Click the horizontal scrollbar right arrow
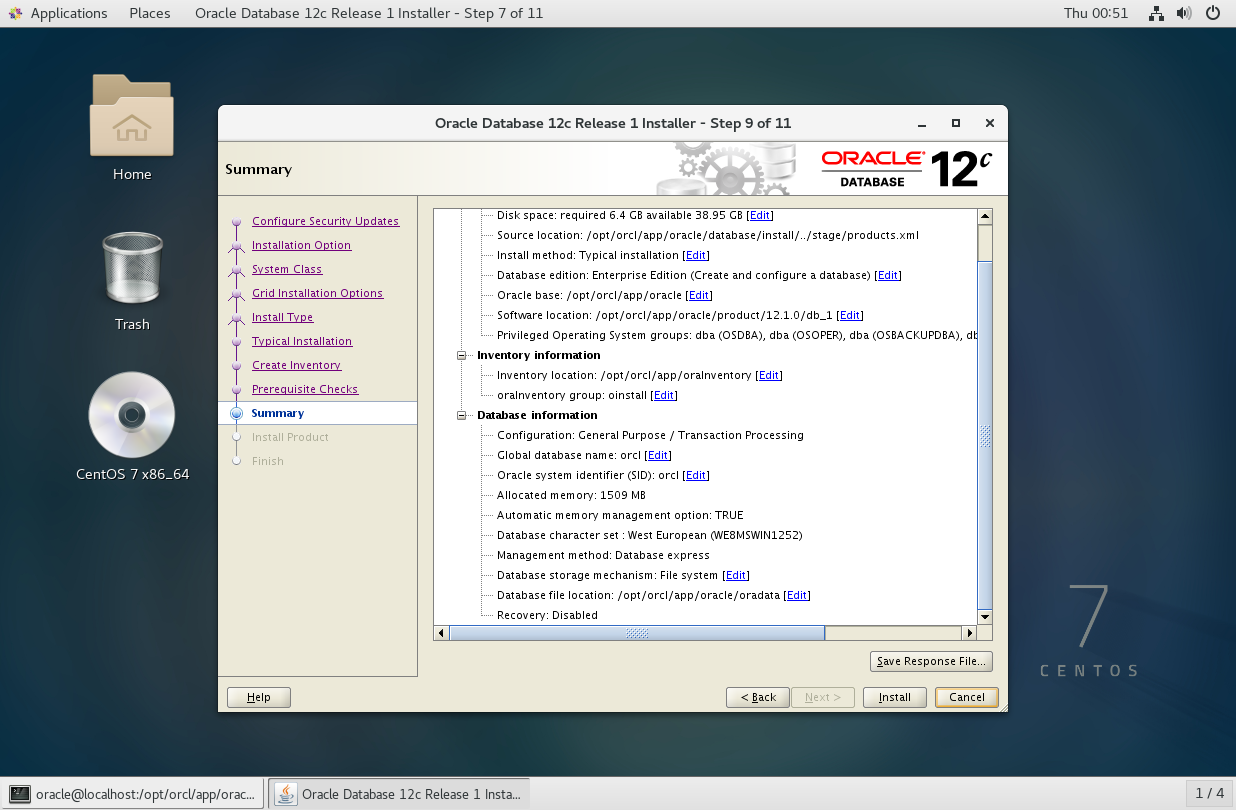 click(x=968, y=633)
